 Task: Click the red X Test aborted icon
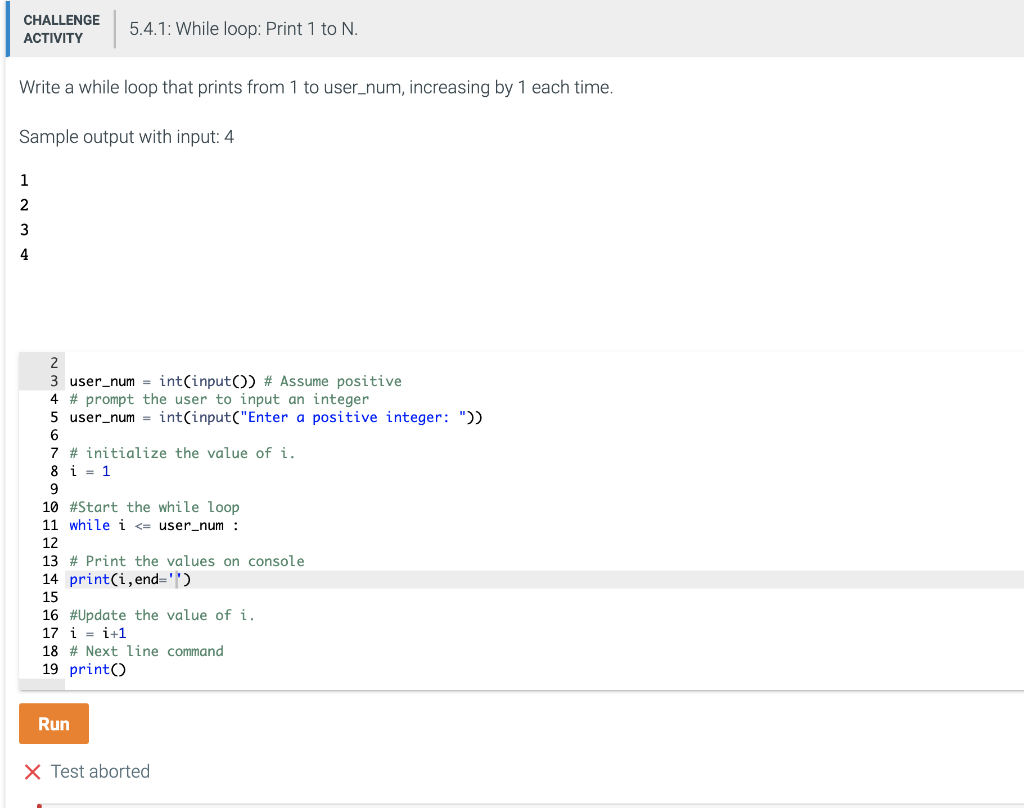click(29, 771)
